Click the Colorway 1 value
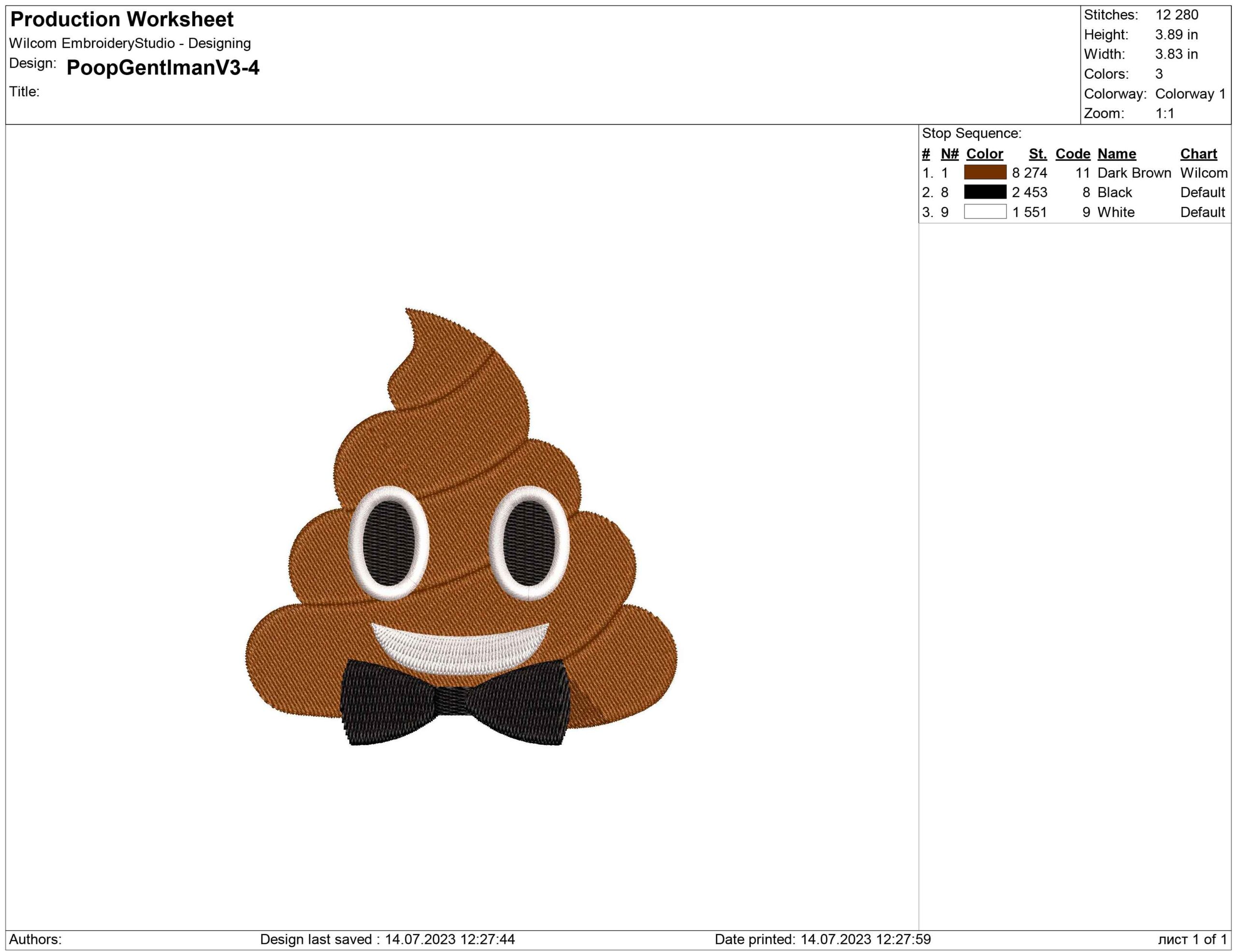1237x952 pixels. (x=1190, y=93)
